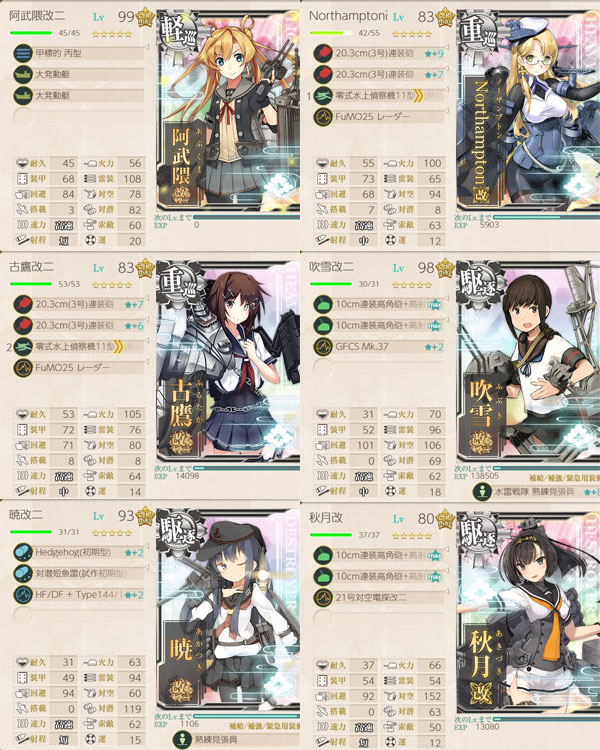The height and width of the screenshot is (750, 600).
Task: Open 阿武隈改二's empty fourth equipment slot
Action: point(22,116)
